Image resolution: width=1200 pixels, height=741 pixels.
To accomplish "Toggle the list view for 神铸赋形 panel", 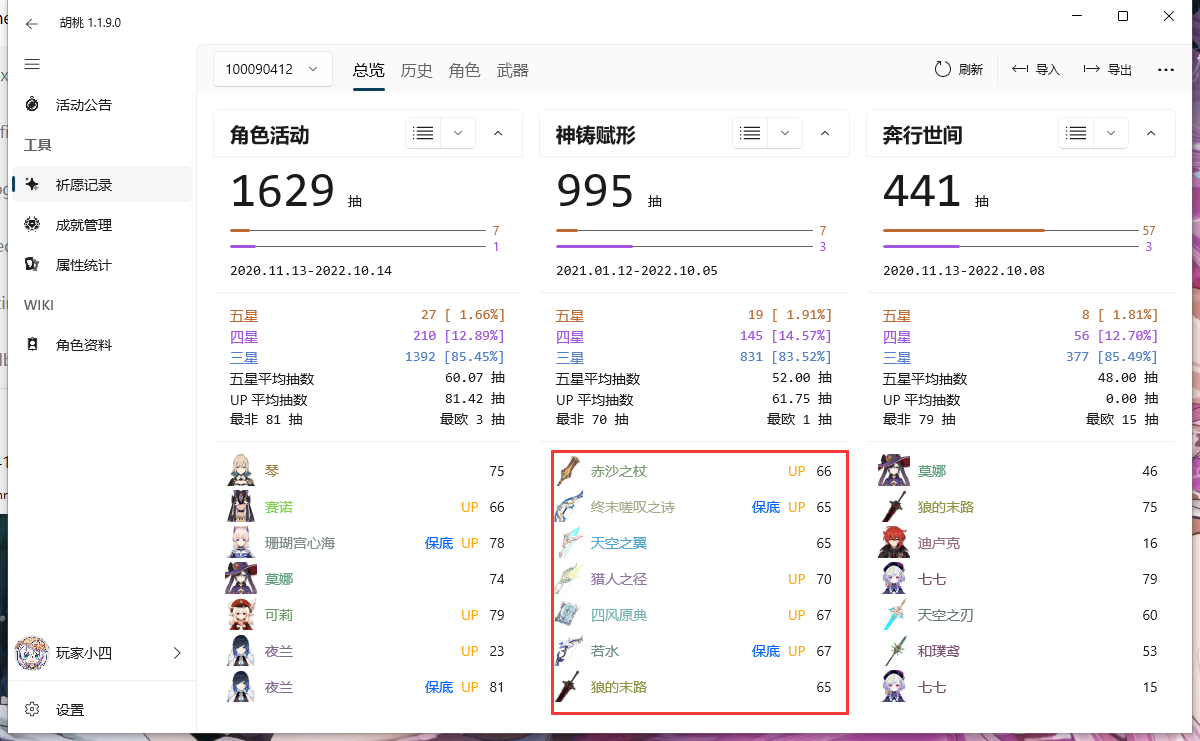I will tap(749, 132).
